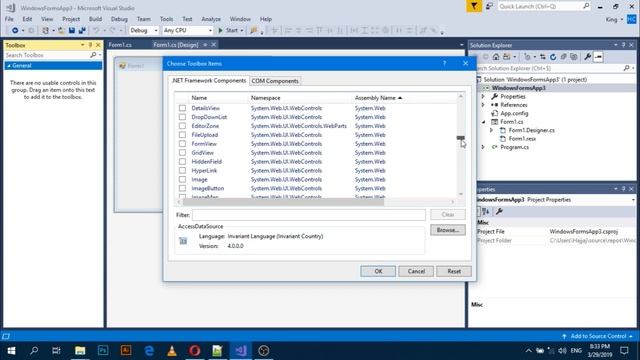The height and width of the screenshot is (360, 640).
Task: Click the New Project toolbar icon
Action: pyautogui.click(x=45, y=31)
